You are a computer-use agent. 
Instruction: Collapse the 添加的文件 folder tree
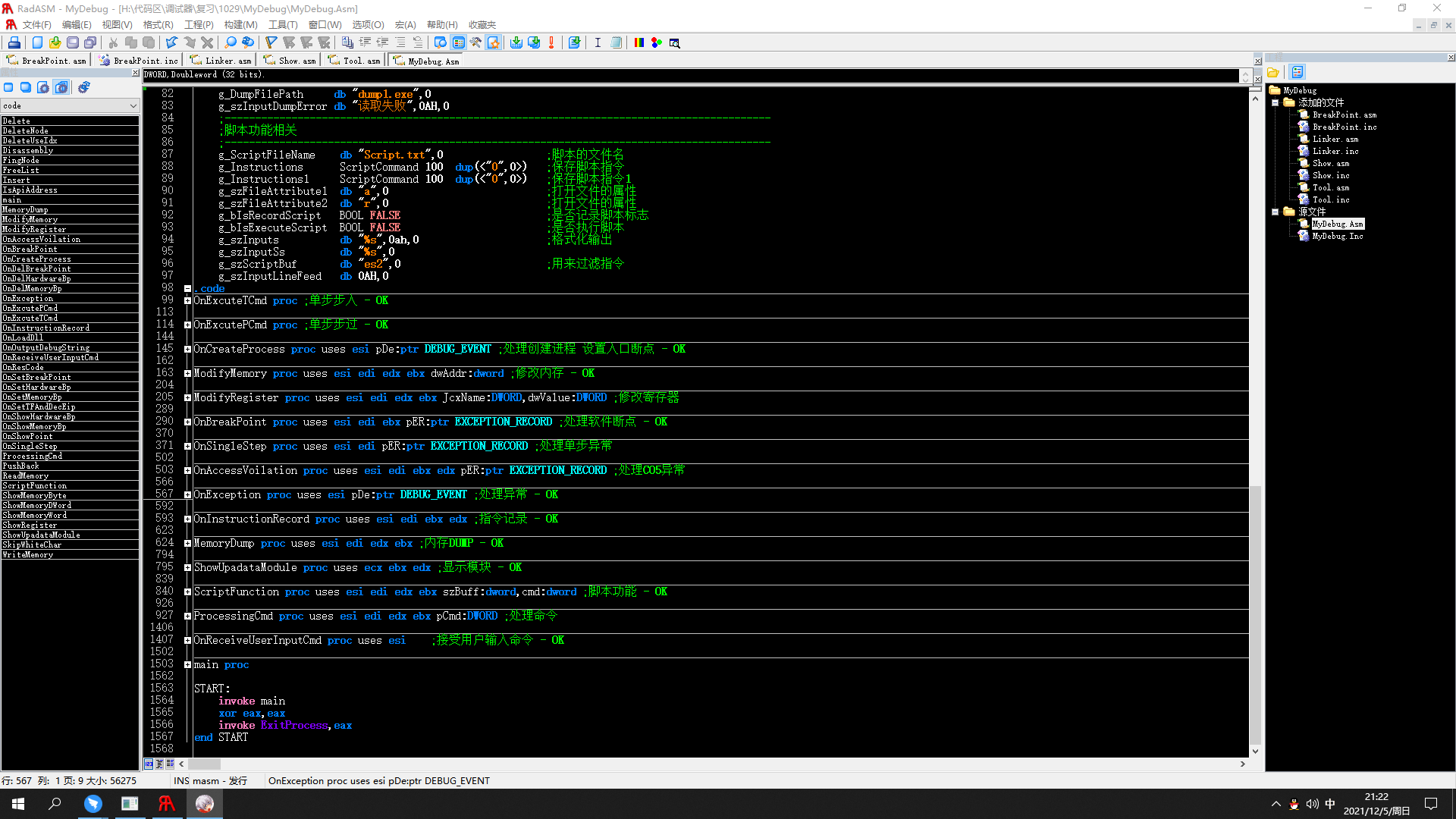pos(1276,102)
